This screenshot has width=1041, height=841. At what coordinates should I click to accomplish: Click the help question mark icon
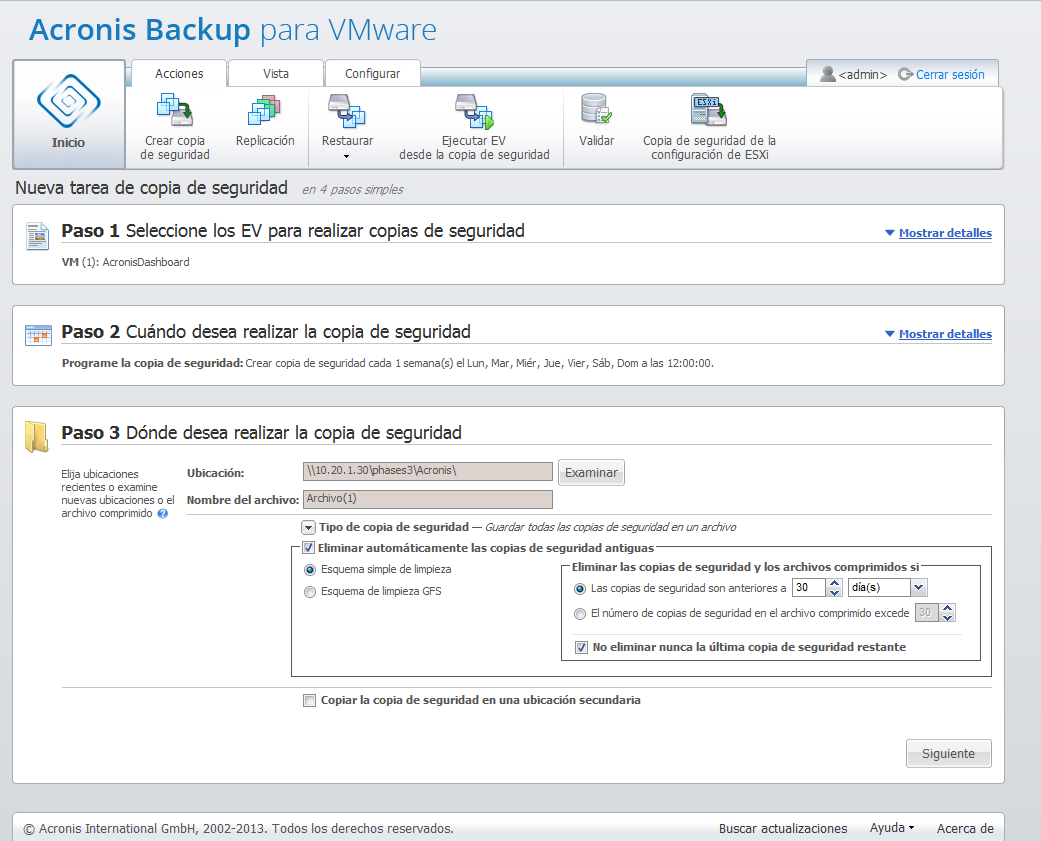[x=162, y=514]
